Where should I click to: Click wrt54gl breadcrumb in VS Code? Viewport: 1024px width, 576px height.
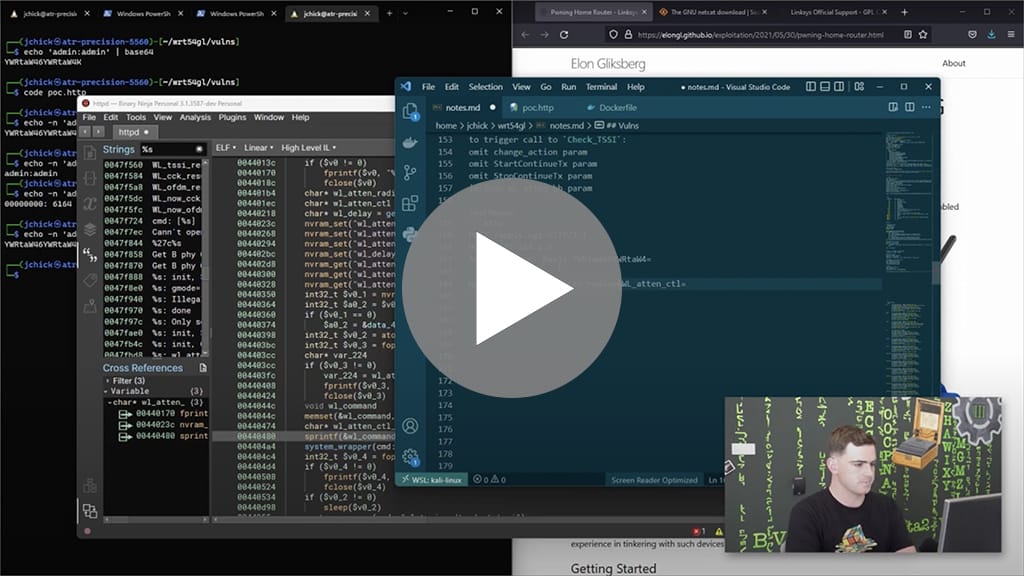click(x=511, y=125)
